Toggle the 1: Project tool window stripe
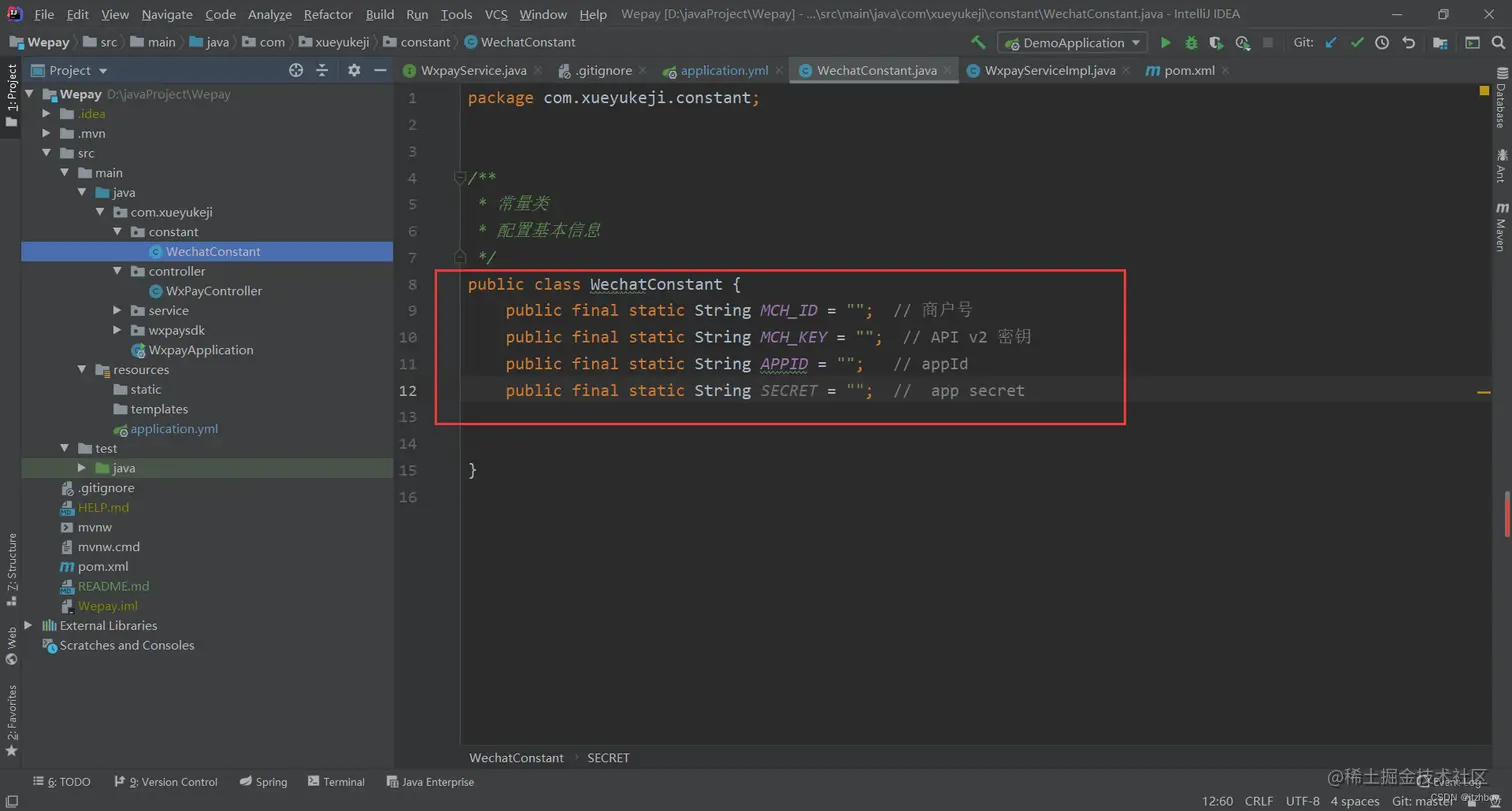The width and height of the screenshot is (1512, 811). coord(11,95)
